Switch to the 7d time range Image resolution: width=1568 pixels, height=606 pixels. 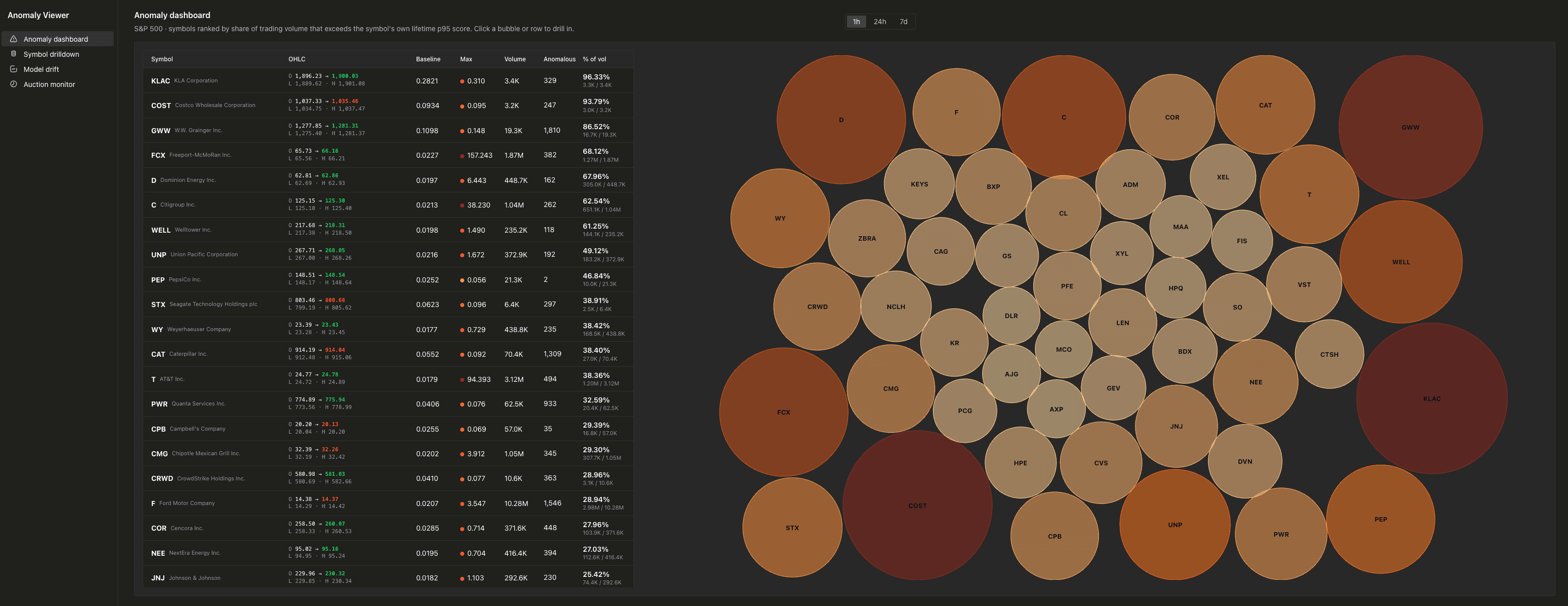(903, 22)
